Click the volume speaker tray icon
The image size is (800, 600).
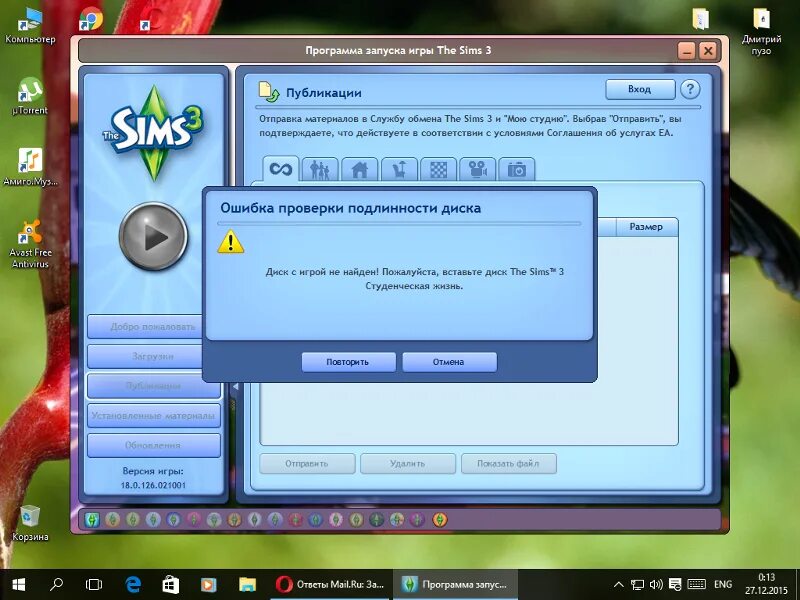point(656,585)
